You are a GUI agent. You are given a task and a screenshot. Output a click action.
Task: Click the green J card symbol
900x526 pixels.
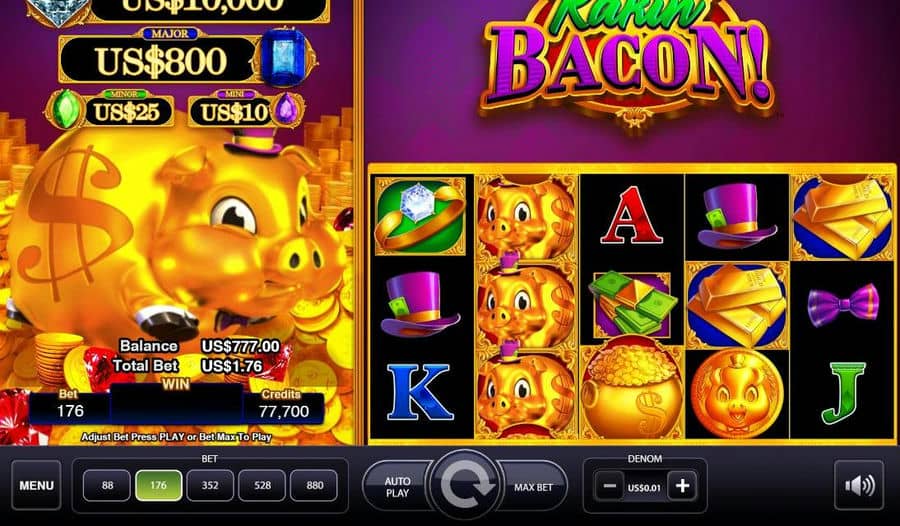coord(843,392)
